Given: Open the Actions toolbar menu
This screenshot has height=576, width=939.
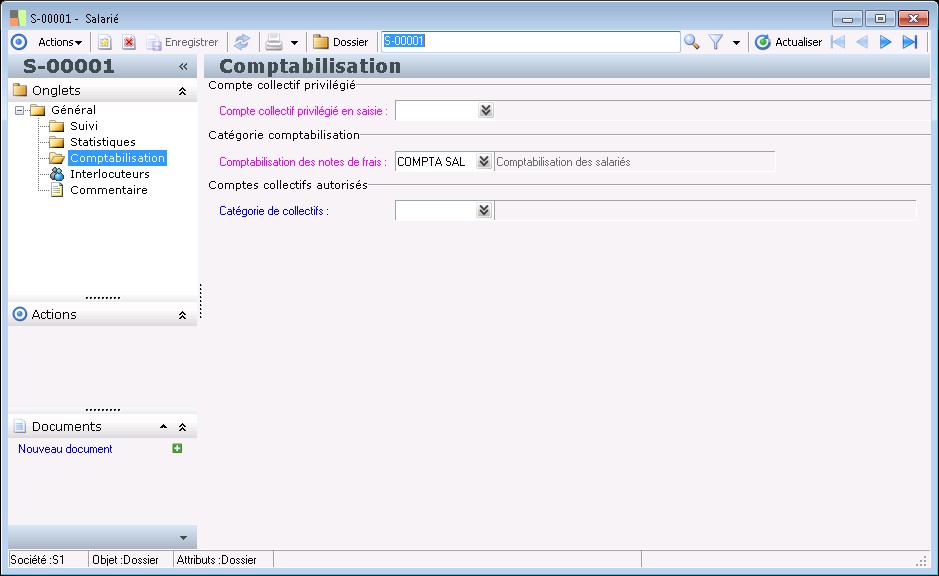Looking at the screenshot, I should click(x=60, y=42).
